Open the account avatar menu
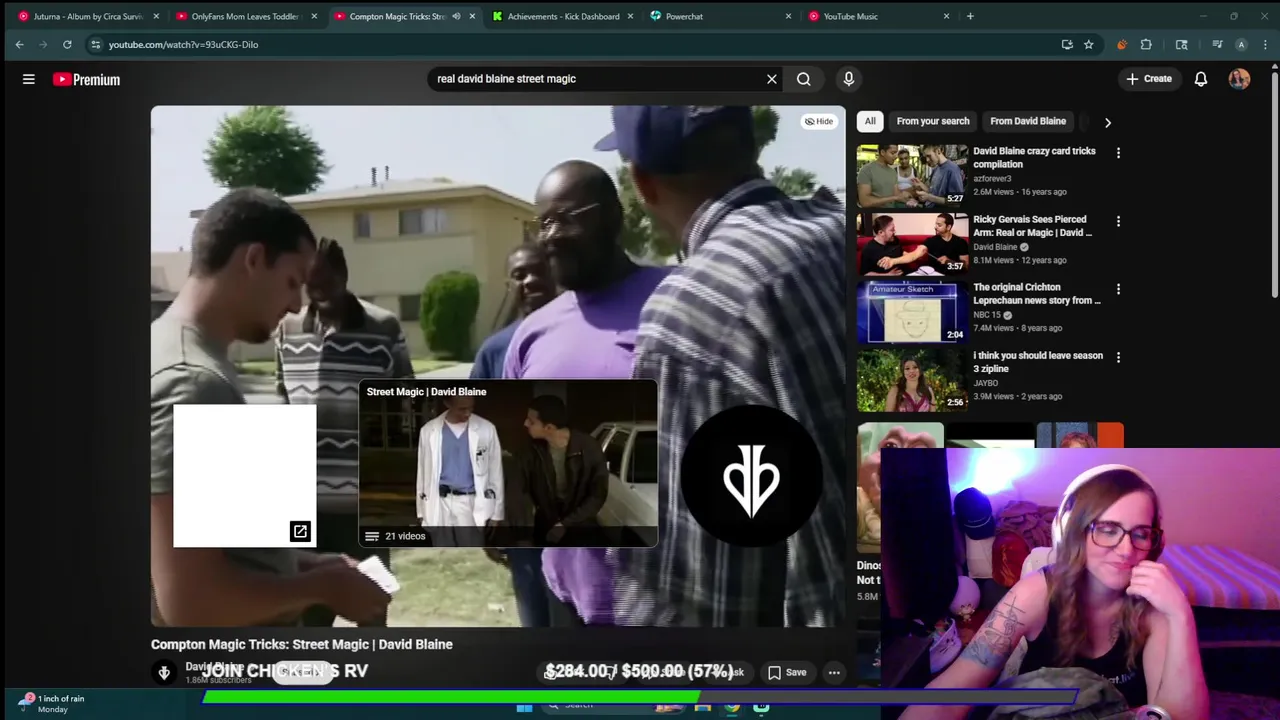1280x720 pixels. [1239, 79]
